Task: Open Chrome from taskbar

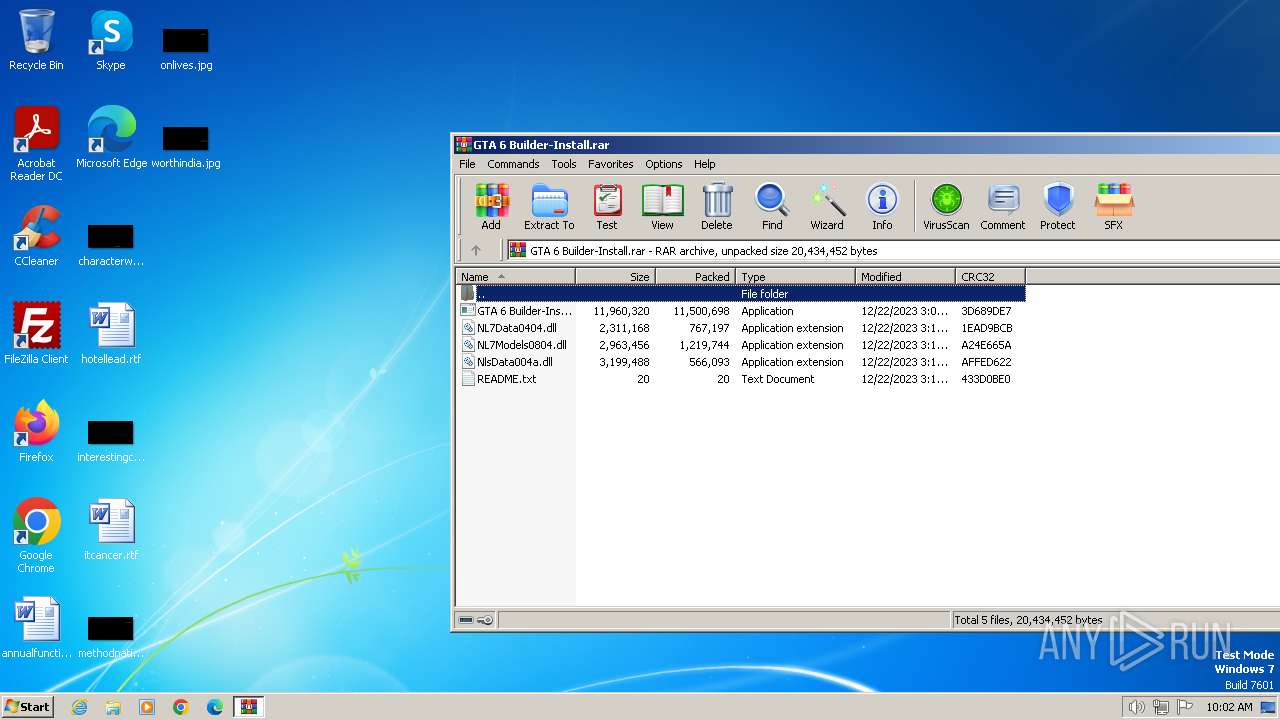Action: (x=181, y=707)
